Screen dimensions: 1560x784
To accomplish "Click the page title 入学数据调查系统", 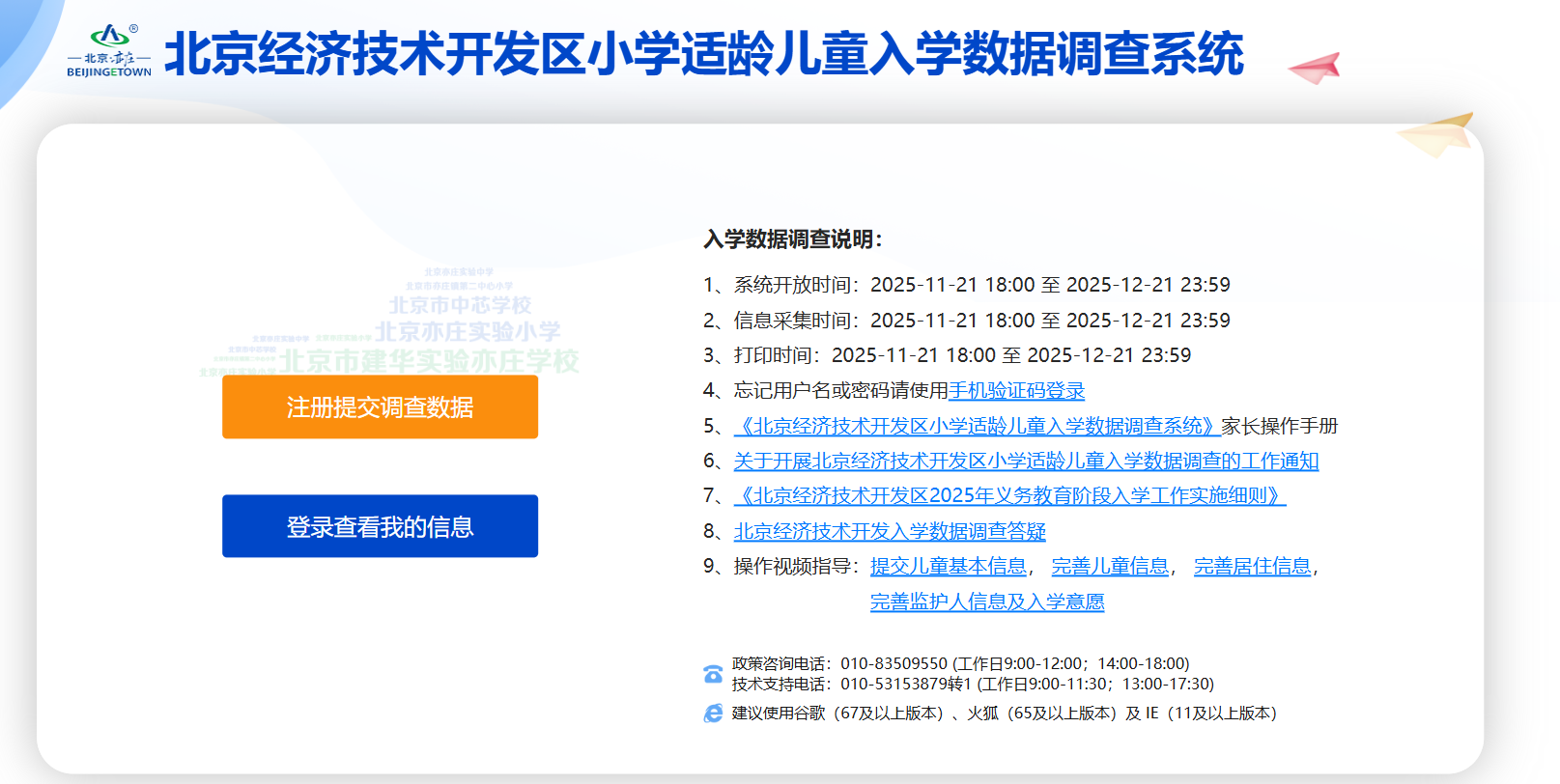I will [x=703, y=54].
